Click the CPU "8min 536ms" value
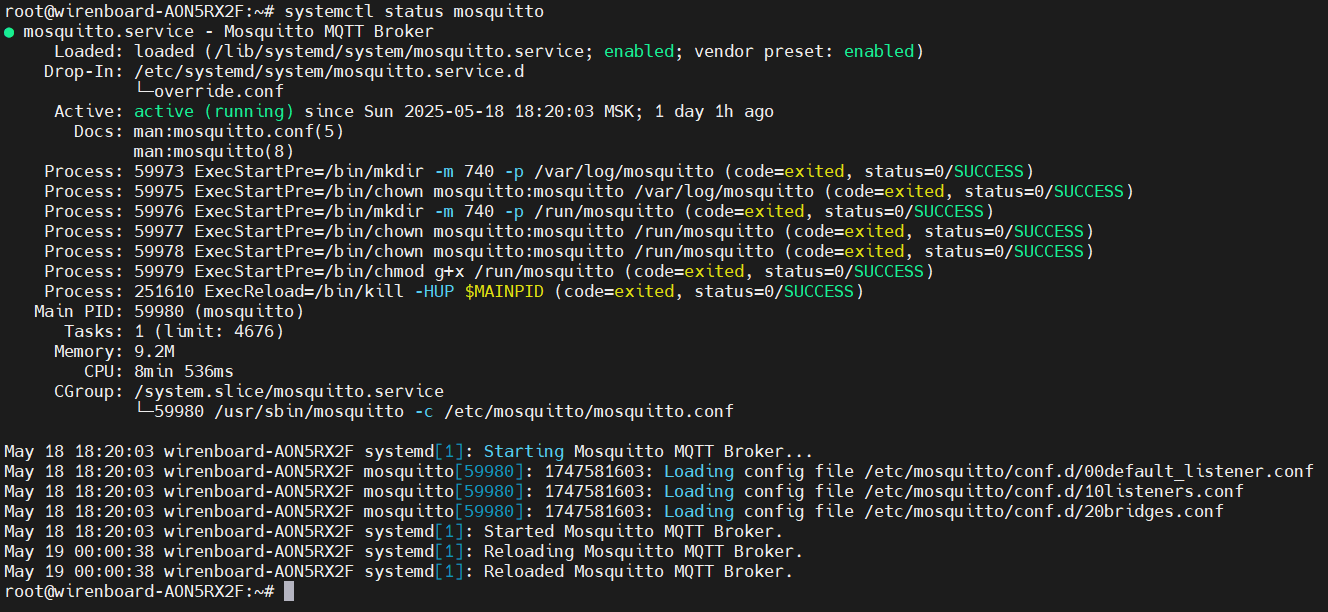 (184, 371)
